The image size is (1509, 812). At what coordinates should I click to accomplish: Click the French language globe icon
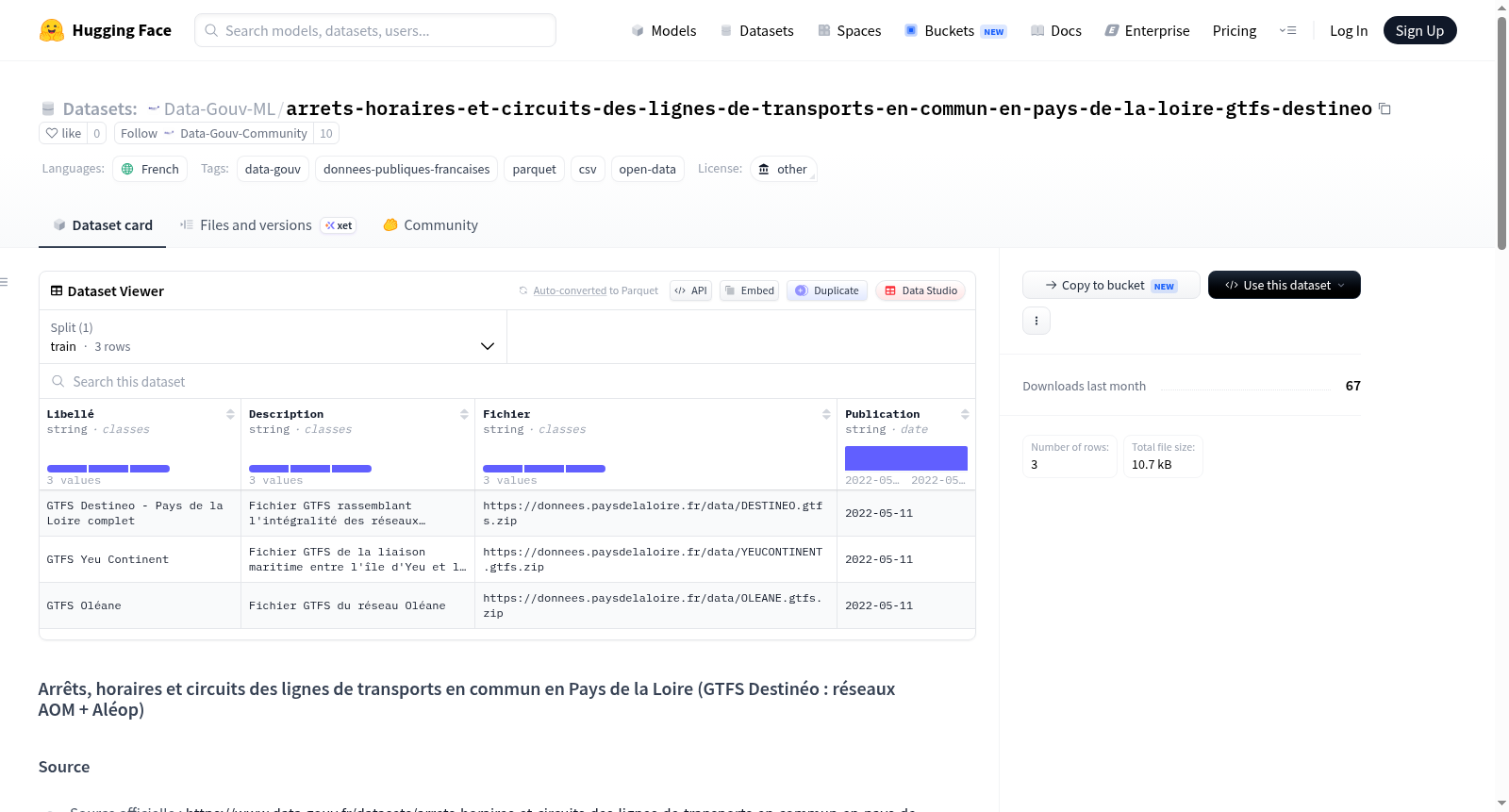[x=127, y=169]
